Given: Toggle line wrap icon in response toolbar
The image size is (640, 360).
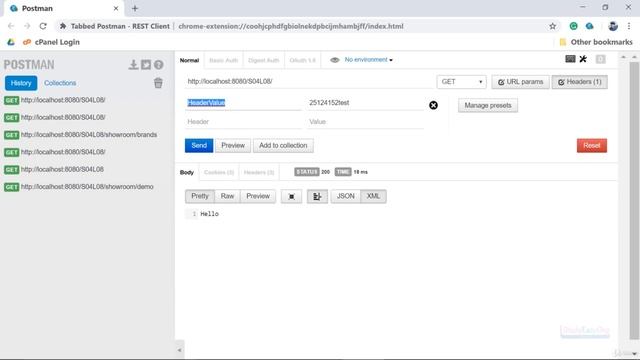Looking at the screenshot, I should (317, 196).
